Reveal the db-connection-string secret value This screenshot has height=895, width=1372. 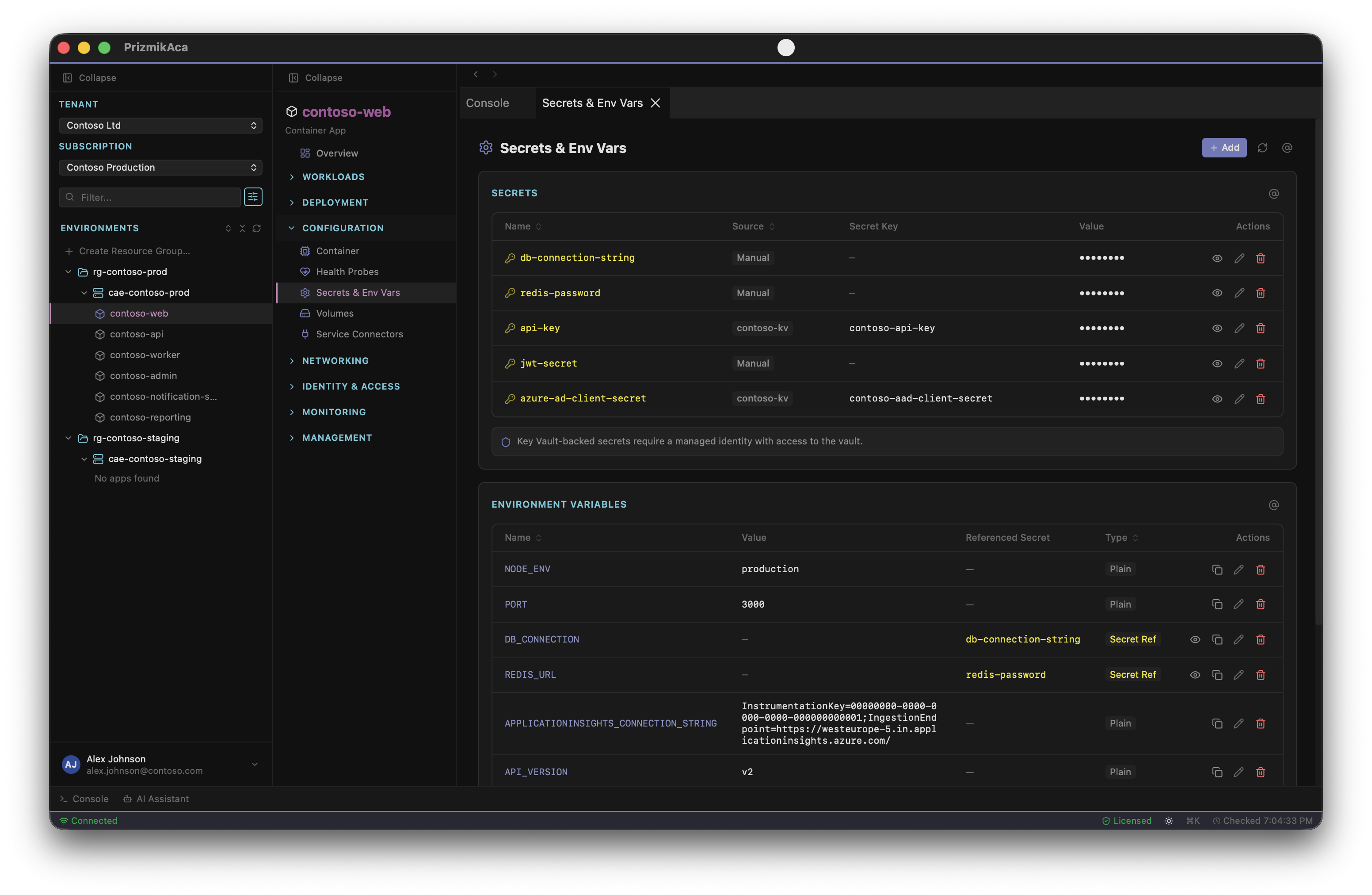pyautogui.click(x=1217, y=258)
